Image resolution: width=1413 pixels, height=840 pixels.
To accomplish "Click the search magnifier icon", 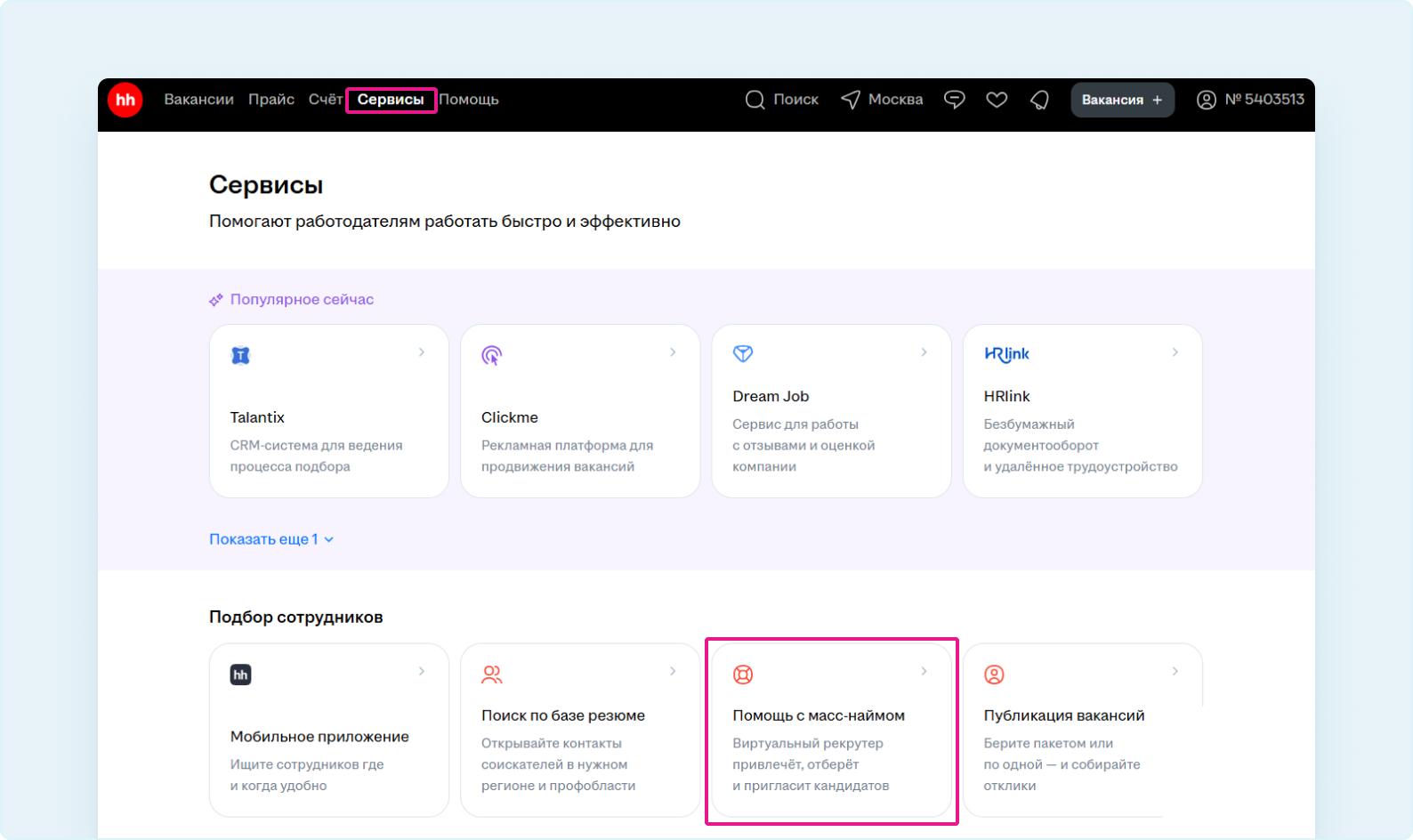I will (755, 100).
